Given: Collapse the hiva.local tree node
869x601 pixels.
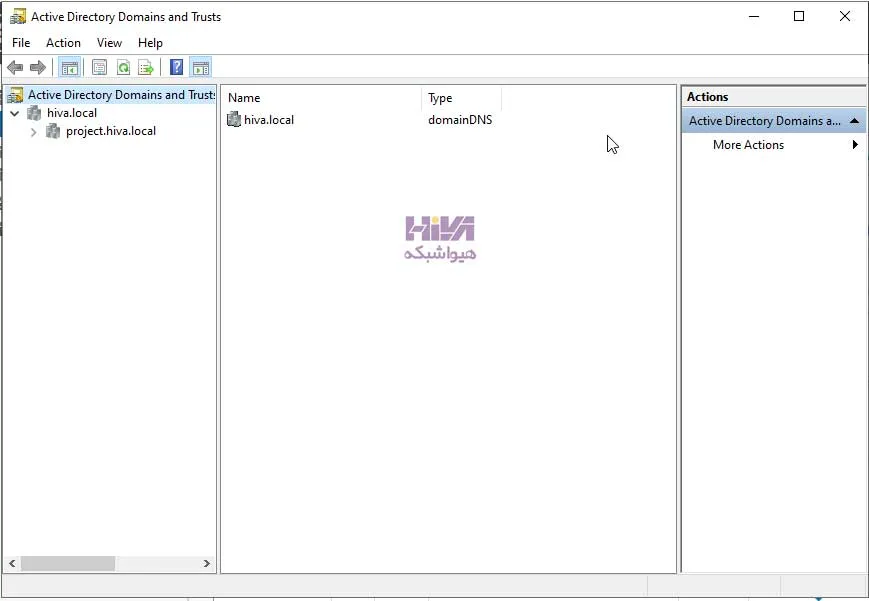Looking at the screenshot, I should [x=15, y=113].
